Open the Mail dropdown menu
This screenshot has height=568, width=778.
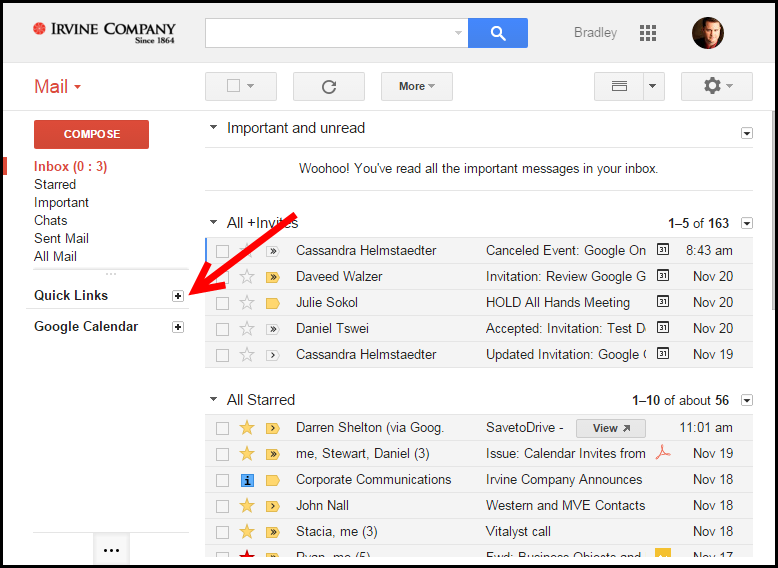point(58,87)
